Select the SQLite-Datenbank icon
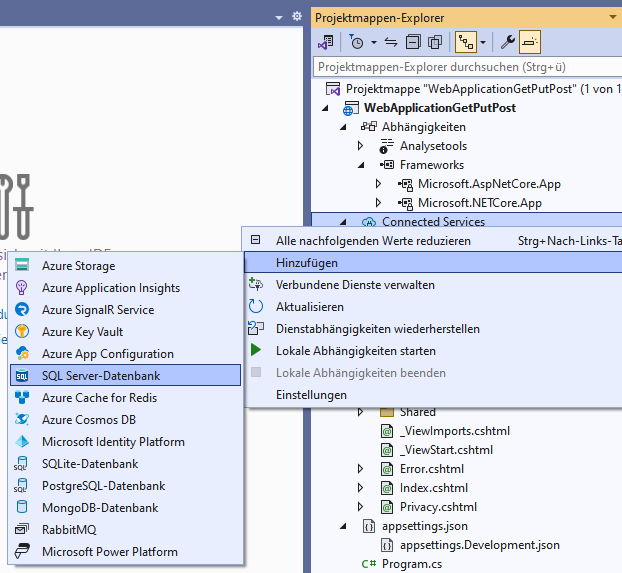Image resolution: width=622 pixels, height=573 pixels. pos(21,463)
